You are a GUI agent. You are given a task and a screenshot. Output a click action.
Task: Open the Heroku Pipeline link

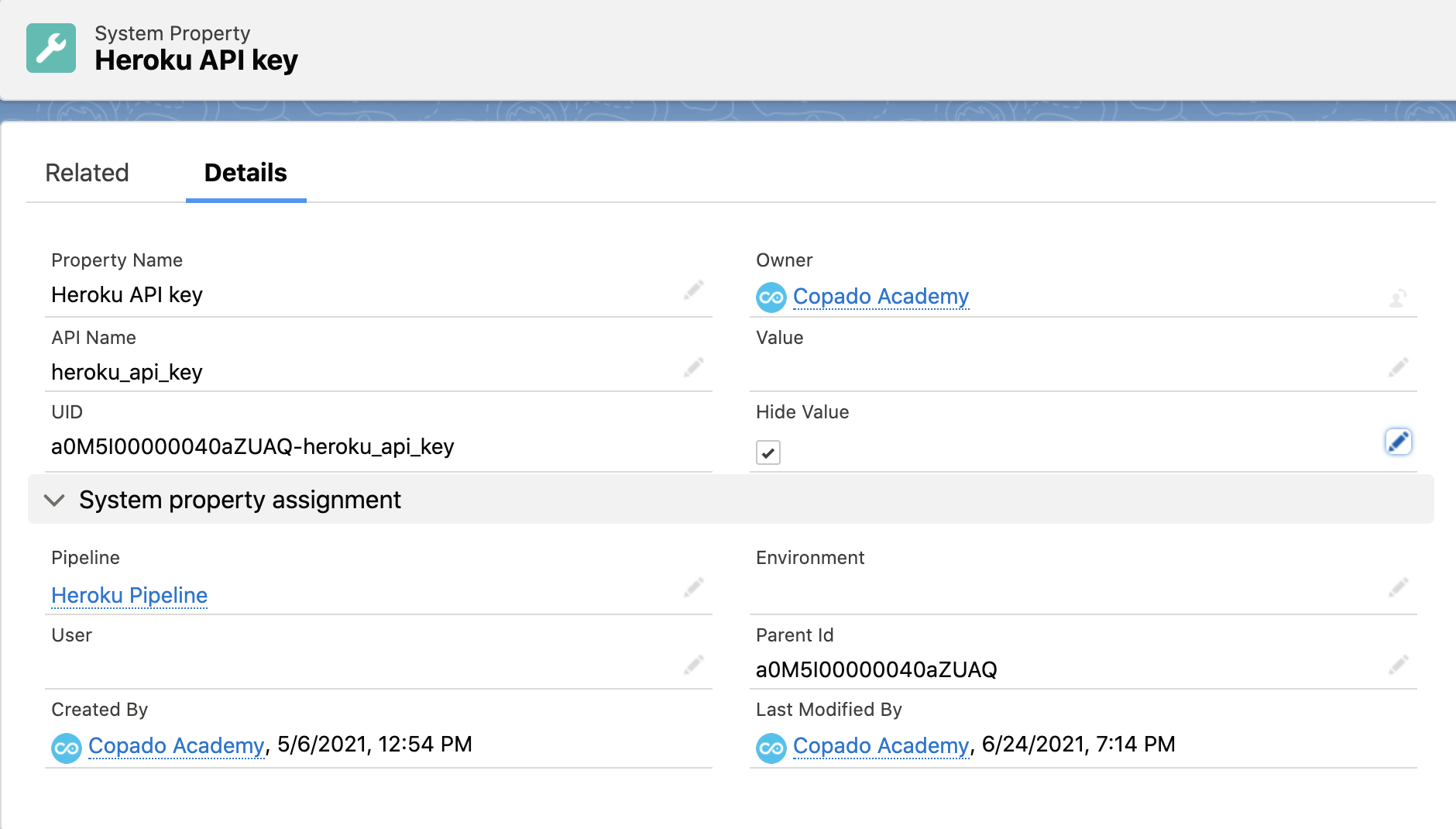(x=129, y=595)
